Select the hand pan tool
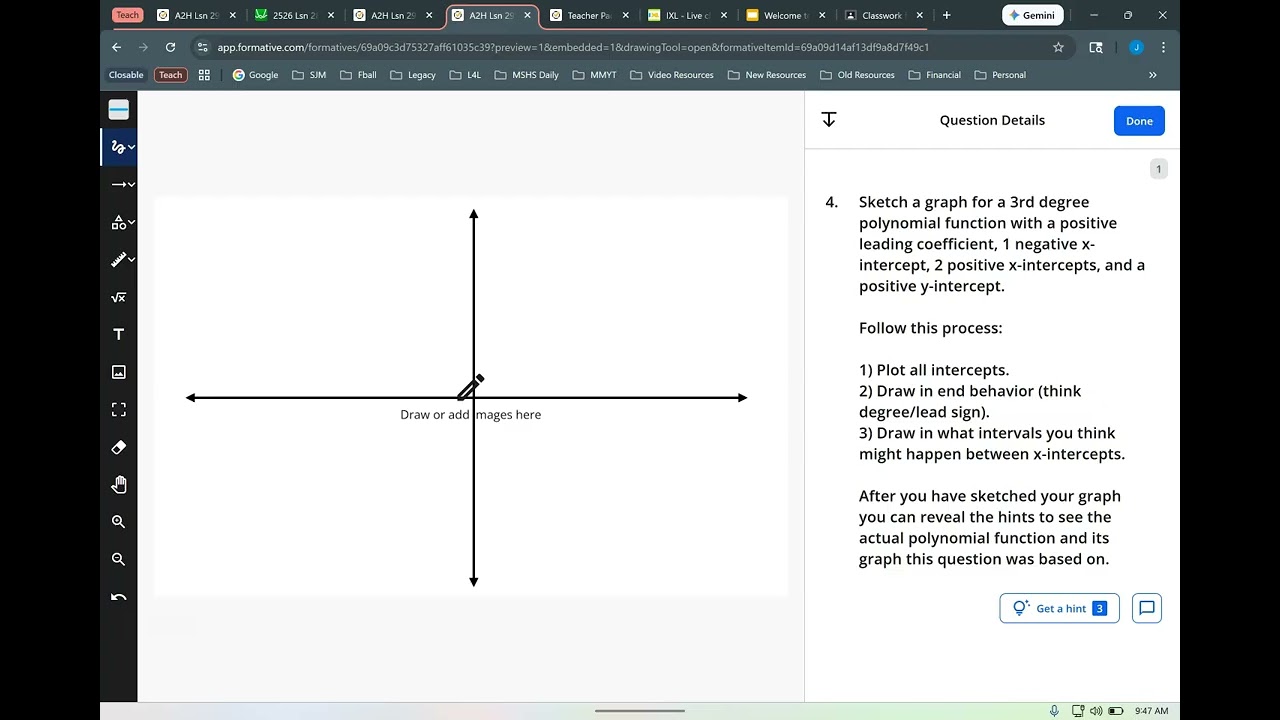 pos(118,484)
